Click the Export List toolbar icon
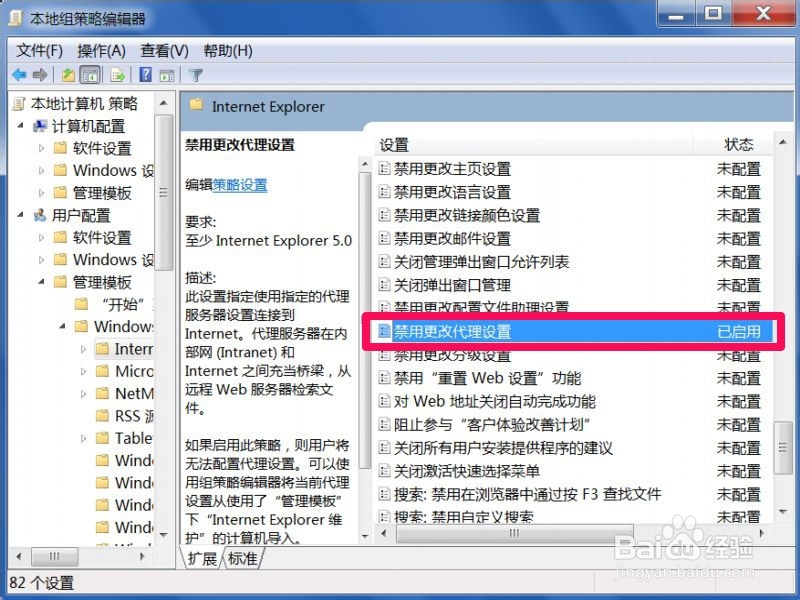The width and height of the screenshot is (800, 600). click(117, 74)
